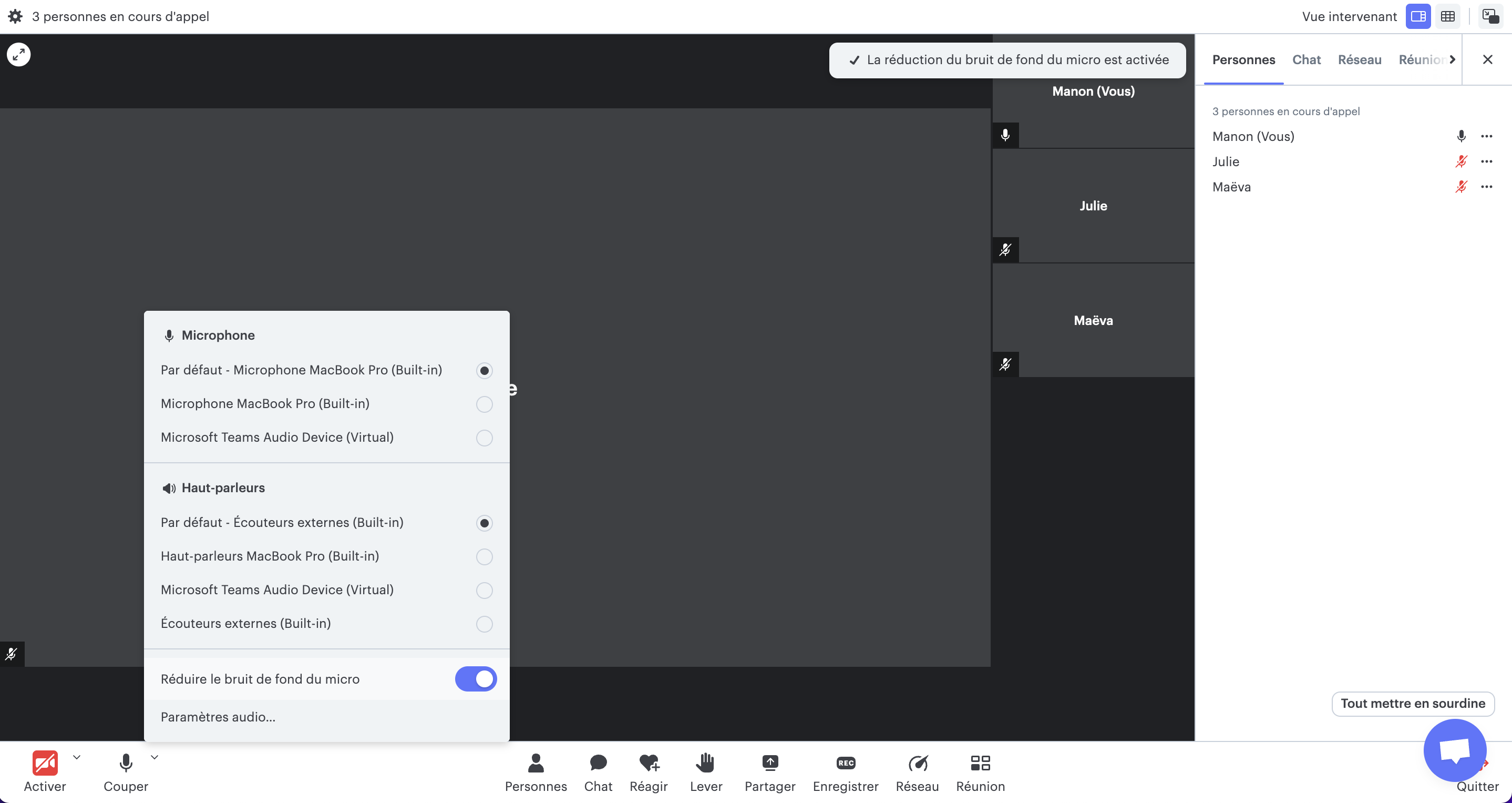Show more tabs with the chevron arrow
Screen dimensions: 1512x803
point(1453,59)
